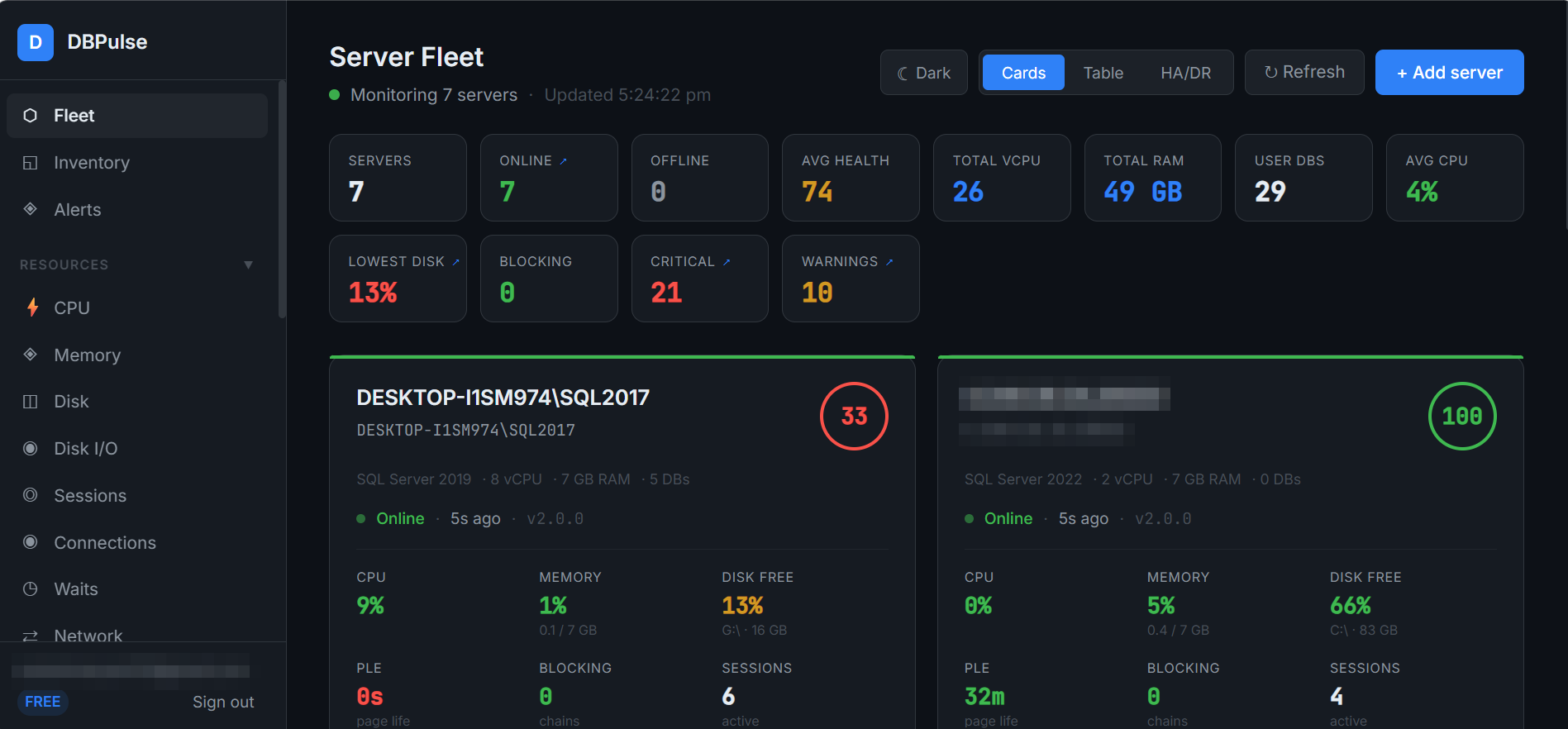This screenshot has width=1568, height=729.
Task: Click the AVG CPU 4% tile
Action: [1455, 178]
